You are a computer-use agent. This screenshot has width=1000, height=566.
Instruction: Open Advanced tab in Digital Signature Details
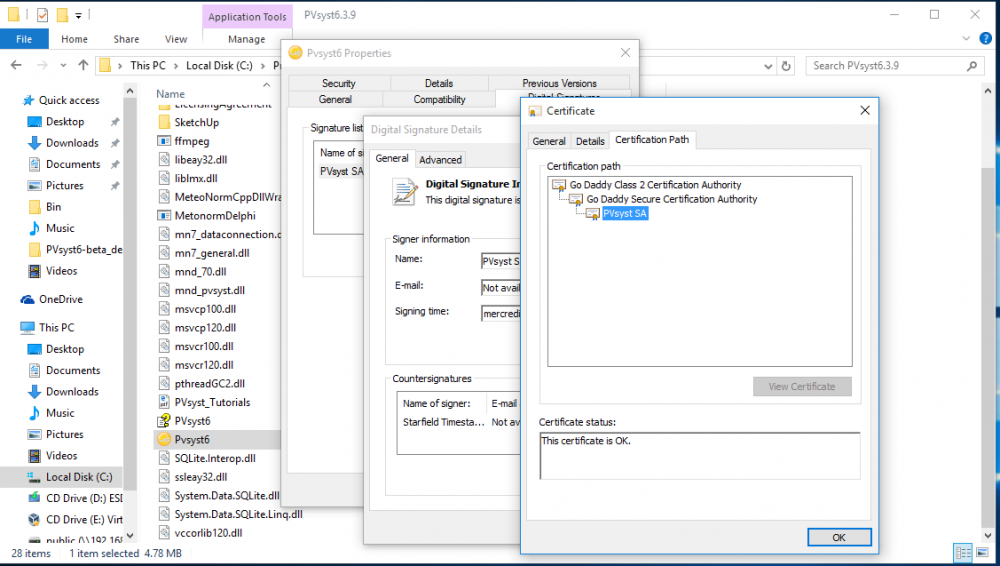click(440, 160)
